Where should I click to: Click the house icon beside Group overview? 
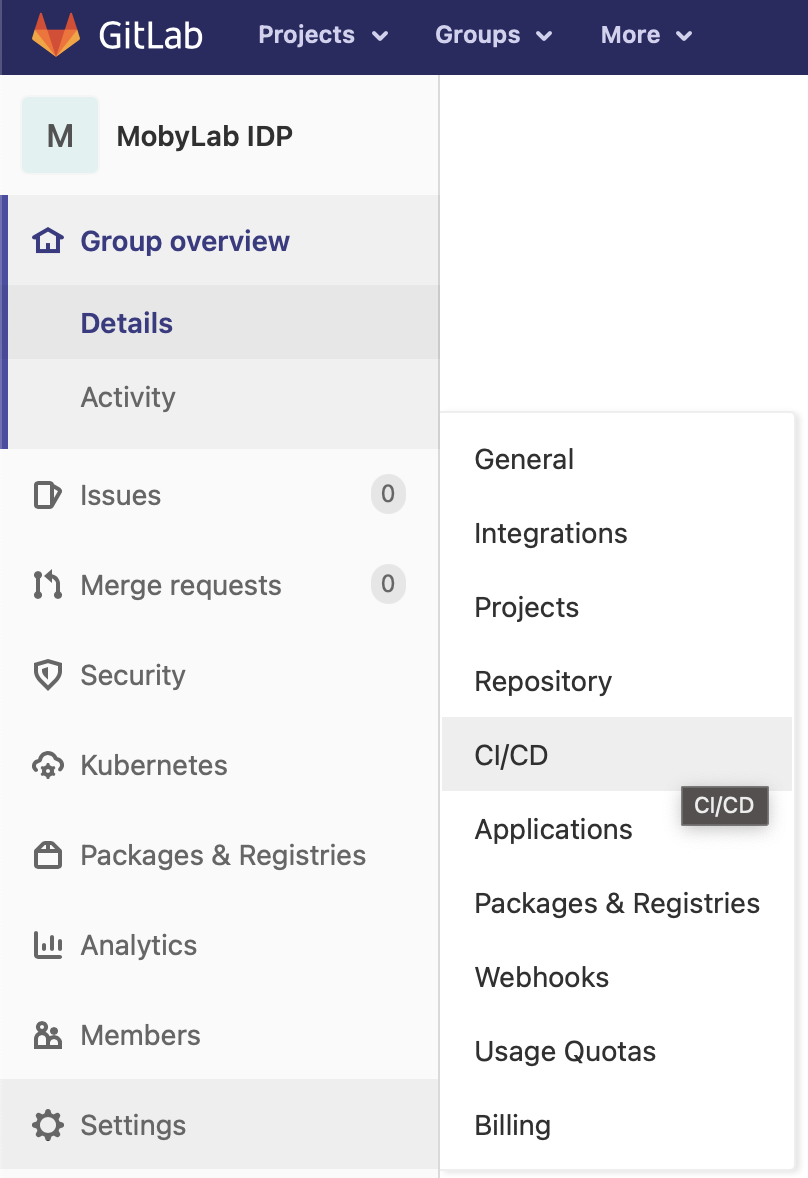pos(47,241)
